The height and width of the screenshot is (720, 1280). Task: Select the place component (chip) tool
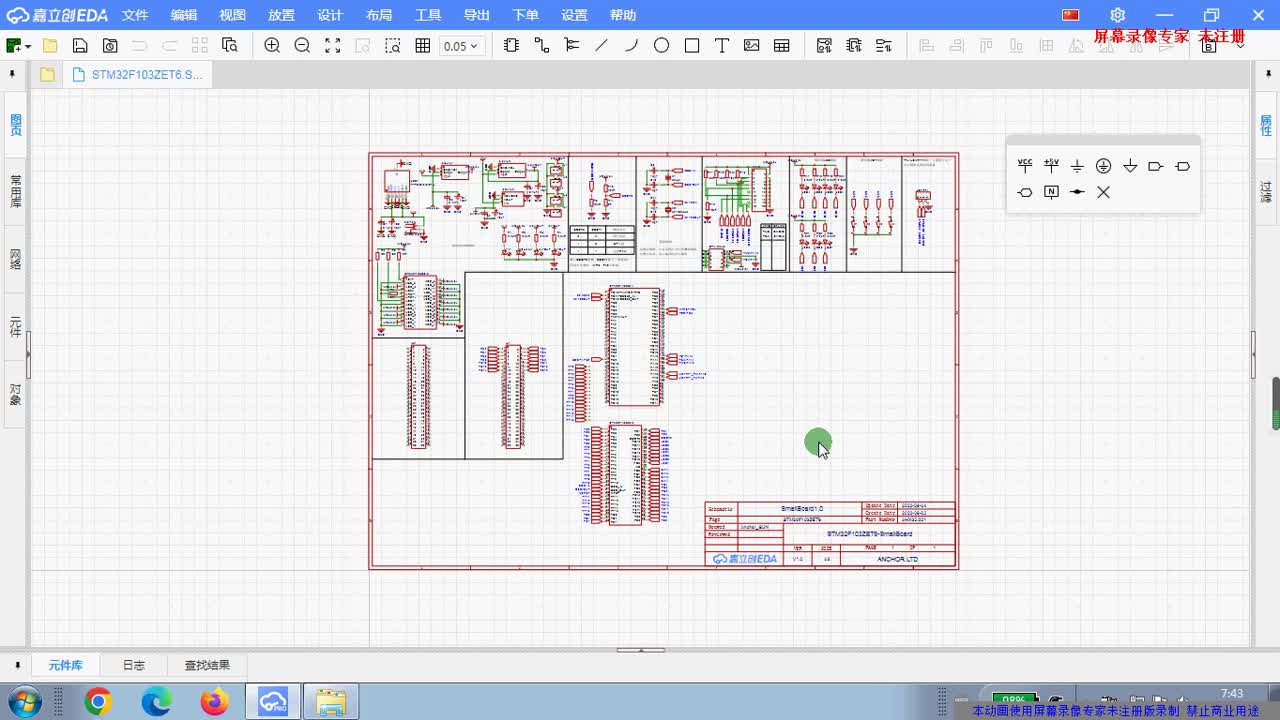(x=511, y=45)
